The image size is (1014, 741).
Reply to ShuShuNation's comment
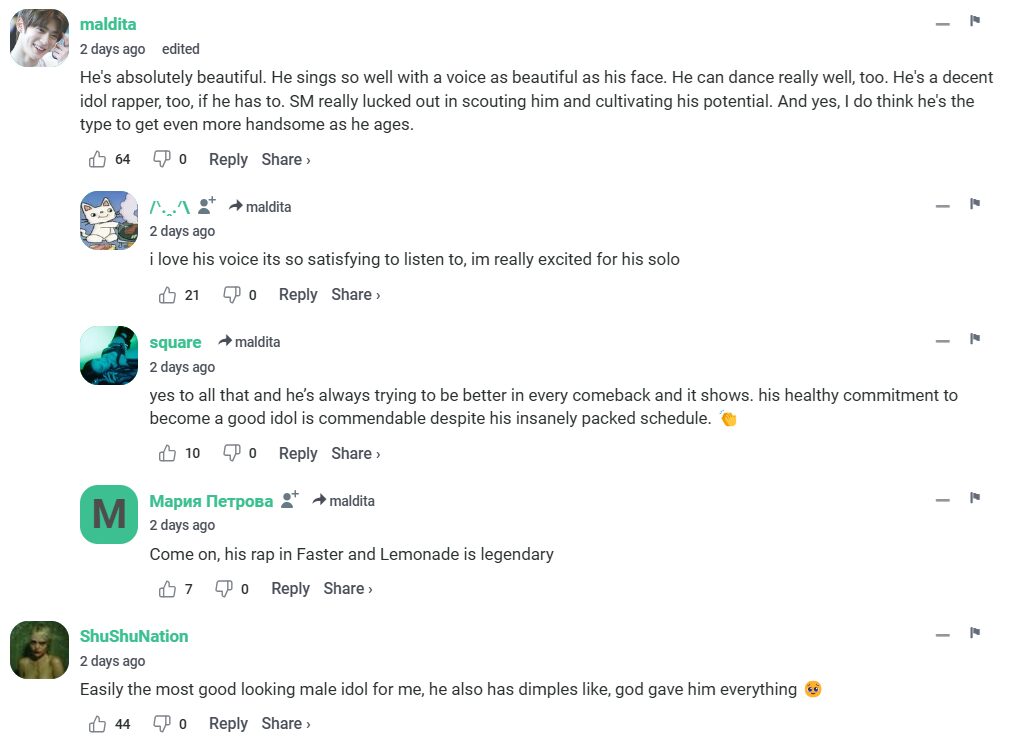(x=228, y=724)
